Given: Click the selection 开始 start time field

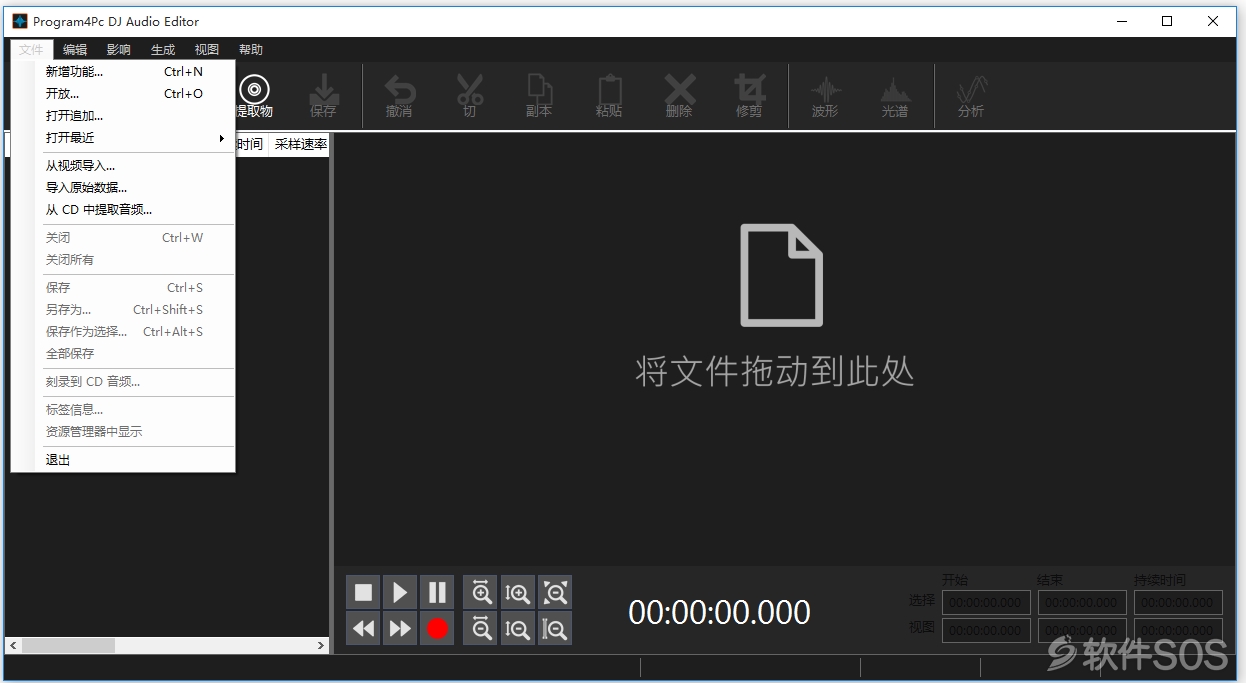Looking at the screenshot, I should (986, 602).
